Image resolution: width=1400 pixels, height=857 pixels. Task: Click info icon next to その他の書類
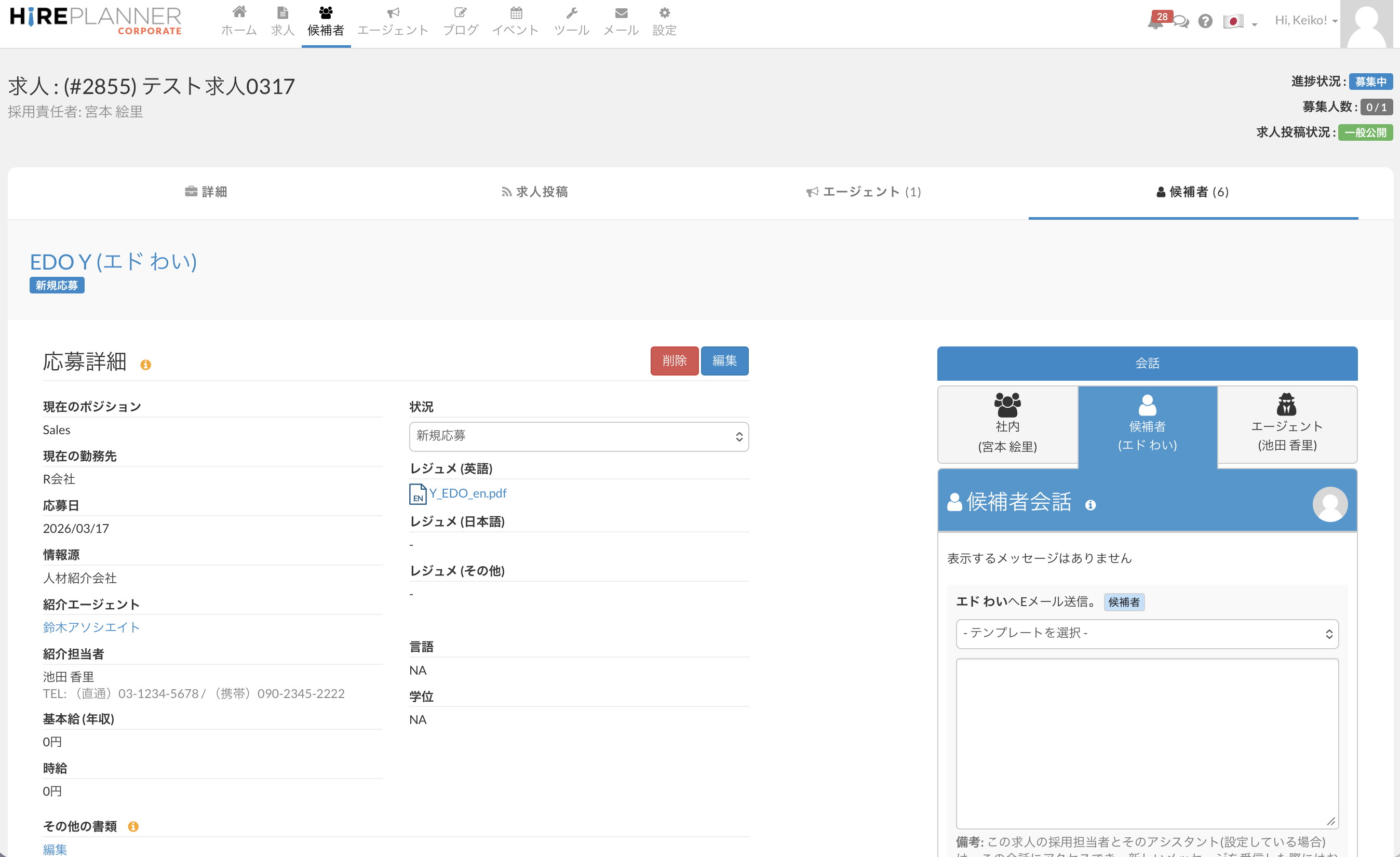133,826
